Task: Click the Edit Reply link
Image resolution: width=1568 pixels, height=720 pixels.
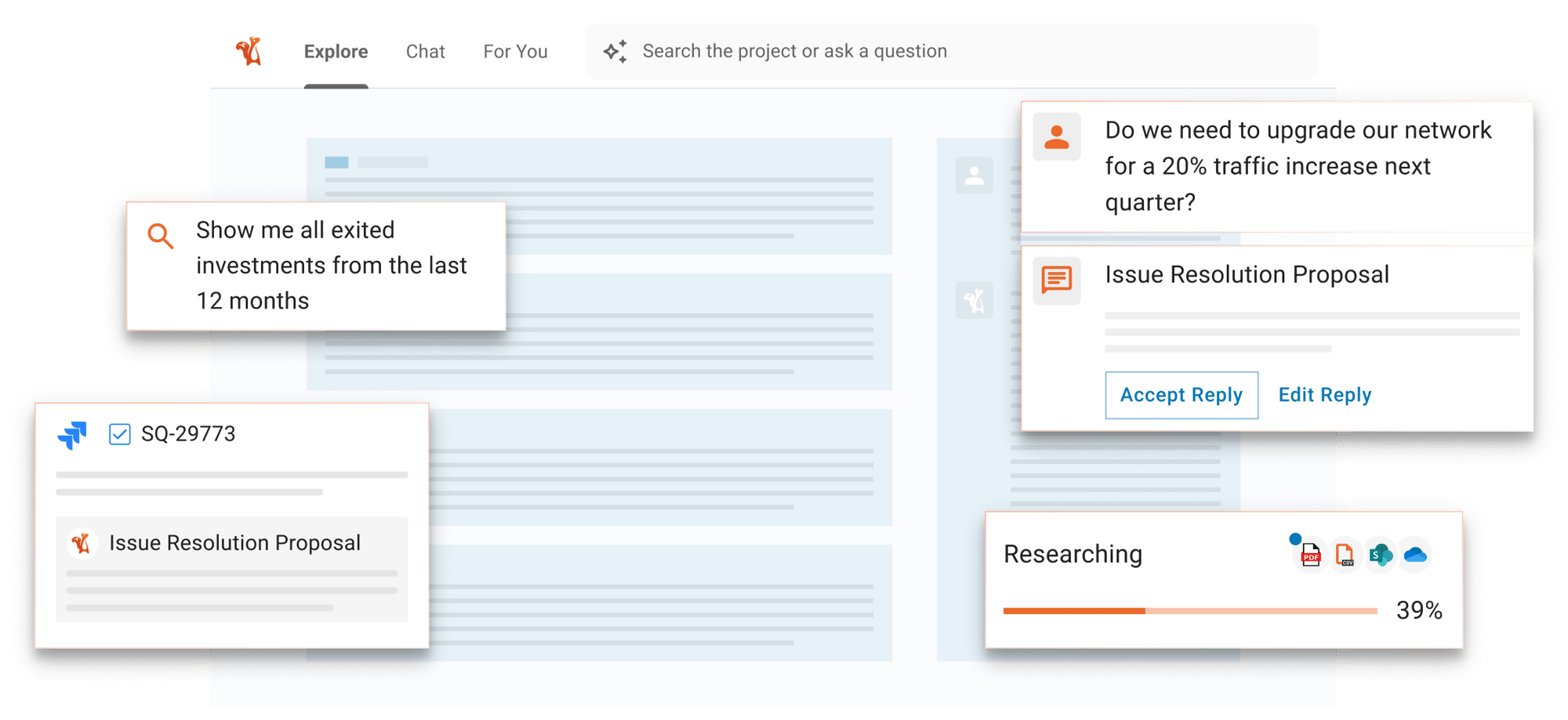Action: tap(1324, 395)
